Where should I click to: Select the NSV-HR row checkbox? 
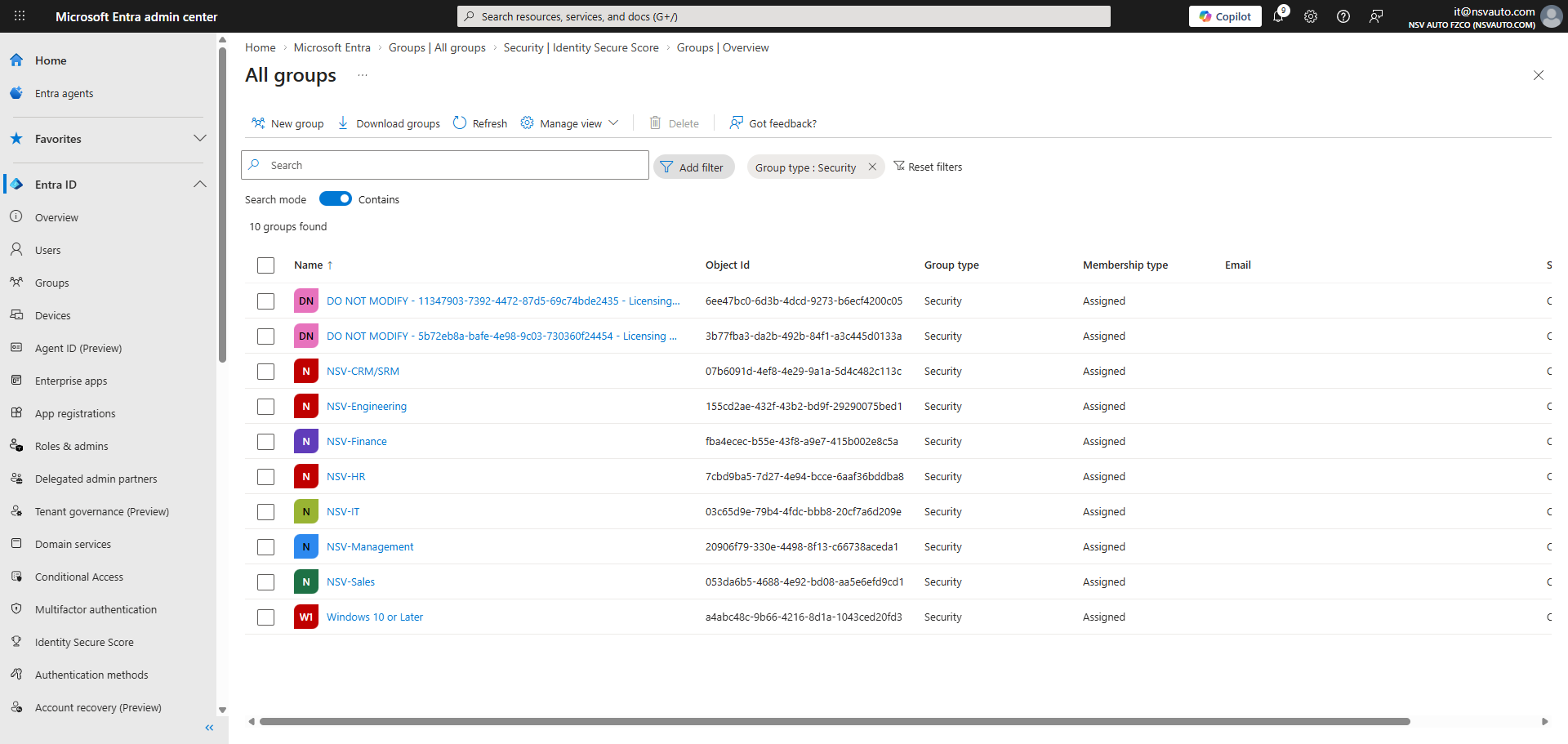point(265,477)
